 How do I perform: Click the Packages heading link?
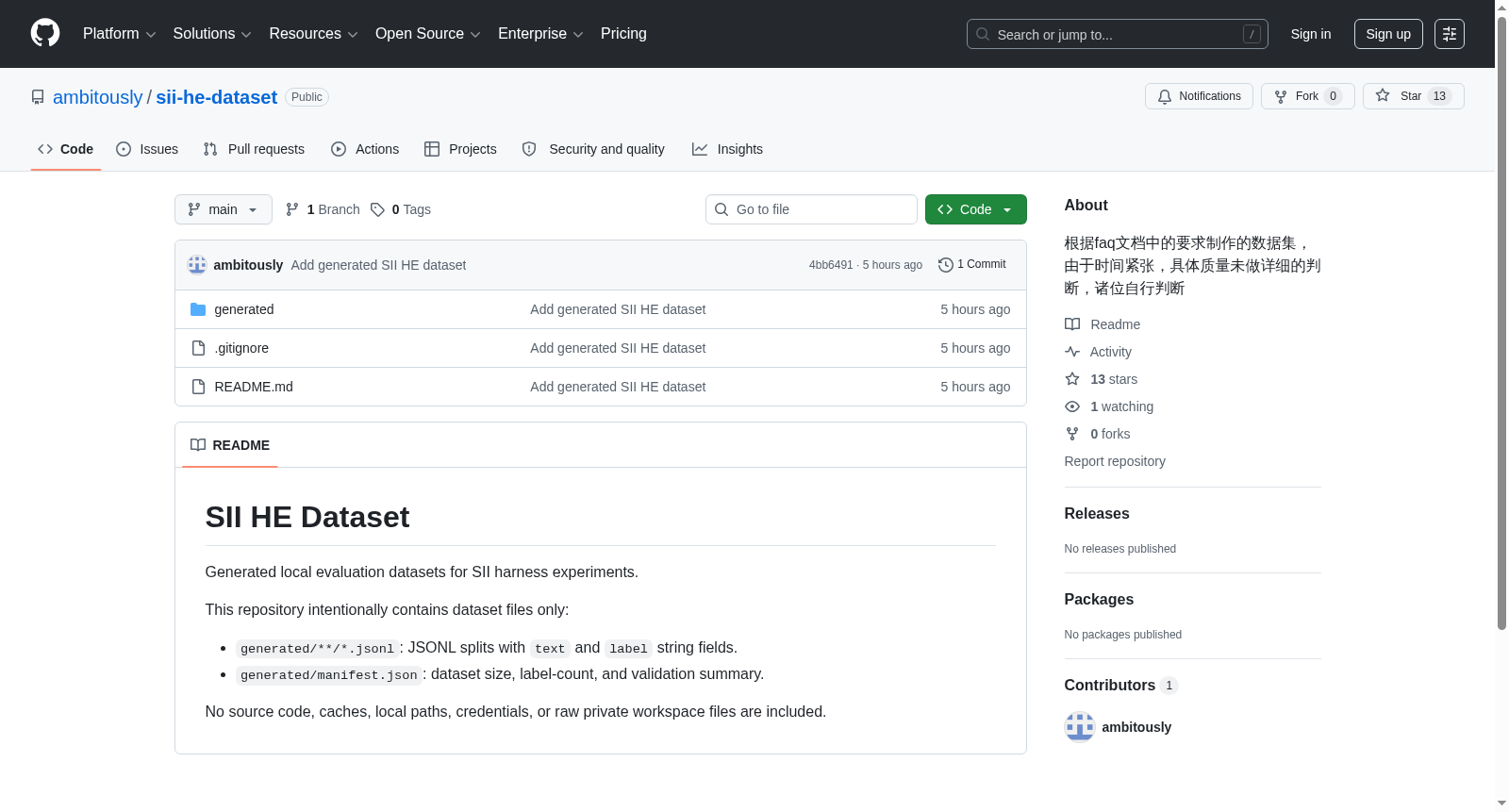click(1099, 600)
